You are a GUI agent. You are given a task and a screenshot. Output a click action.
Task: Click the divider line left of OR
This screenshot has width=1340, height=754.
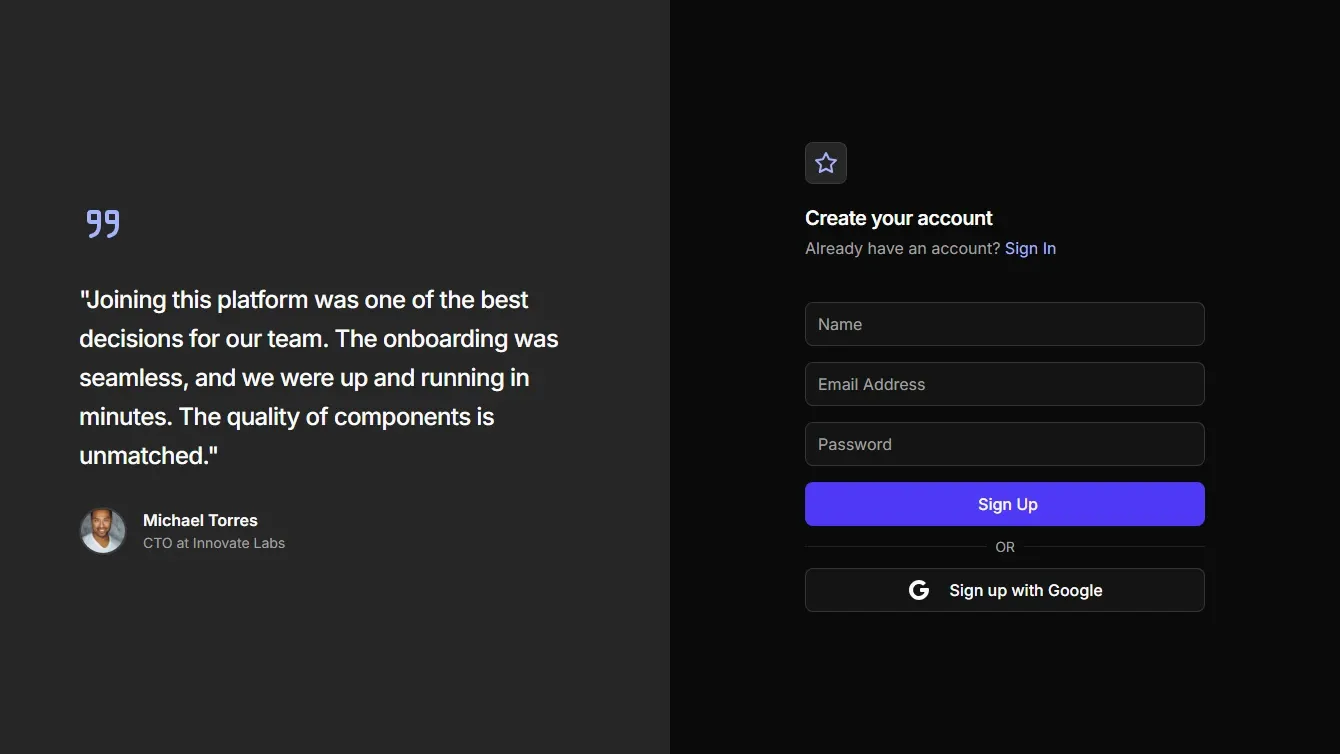tap(895, 547)
